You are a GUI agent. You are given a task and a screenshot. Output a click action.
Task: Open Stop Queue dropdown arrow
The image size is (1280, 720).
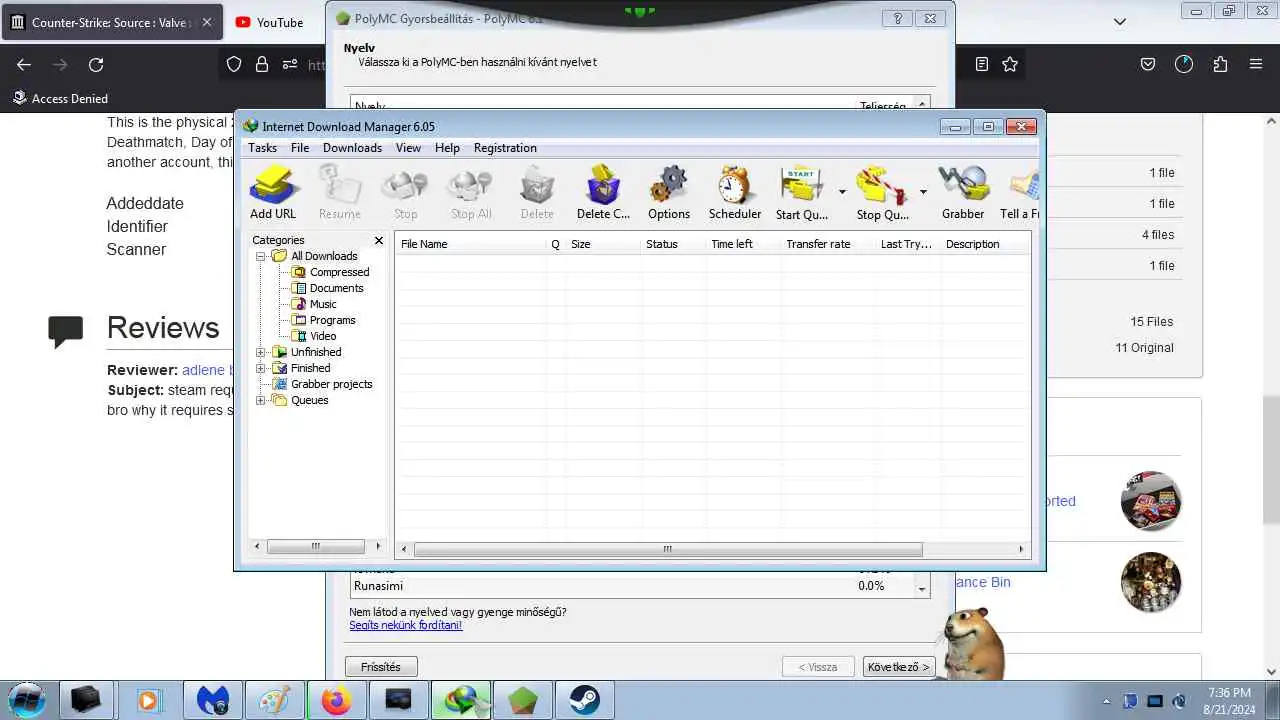(922, 192)
